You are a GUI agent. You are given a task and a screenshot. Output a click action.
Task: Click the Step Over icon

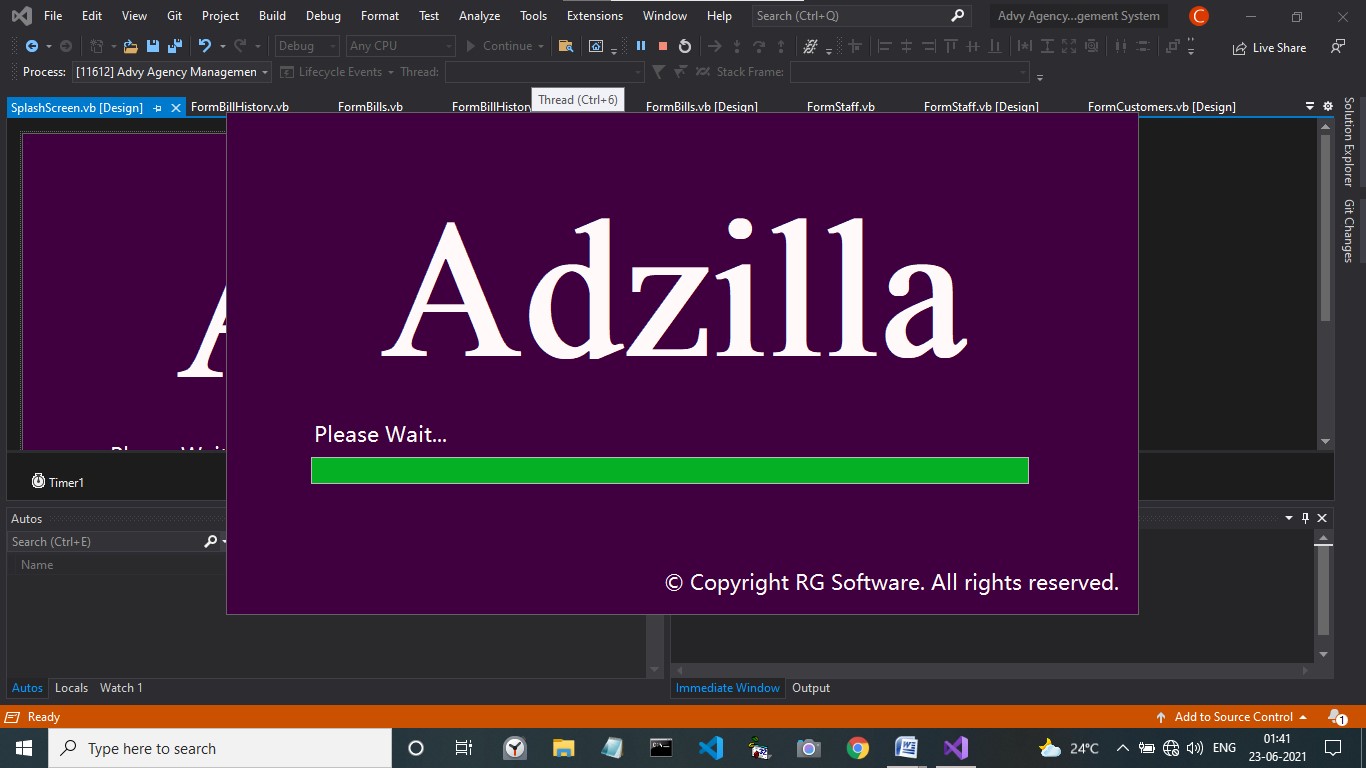click(759, 46)
